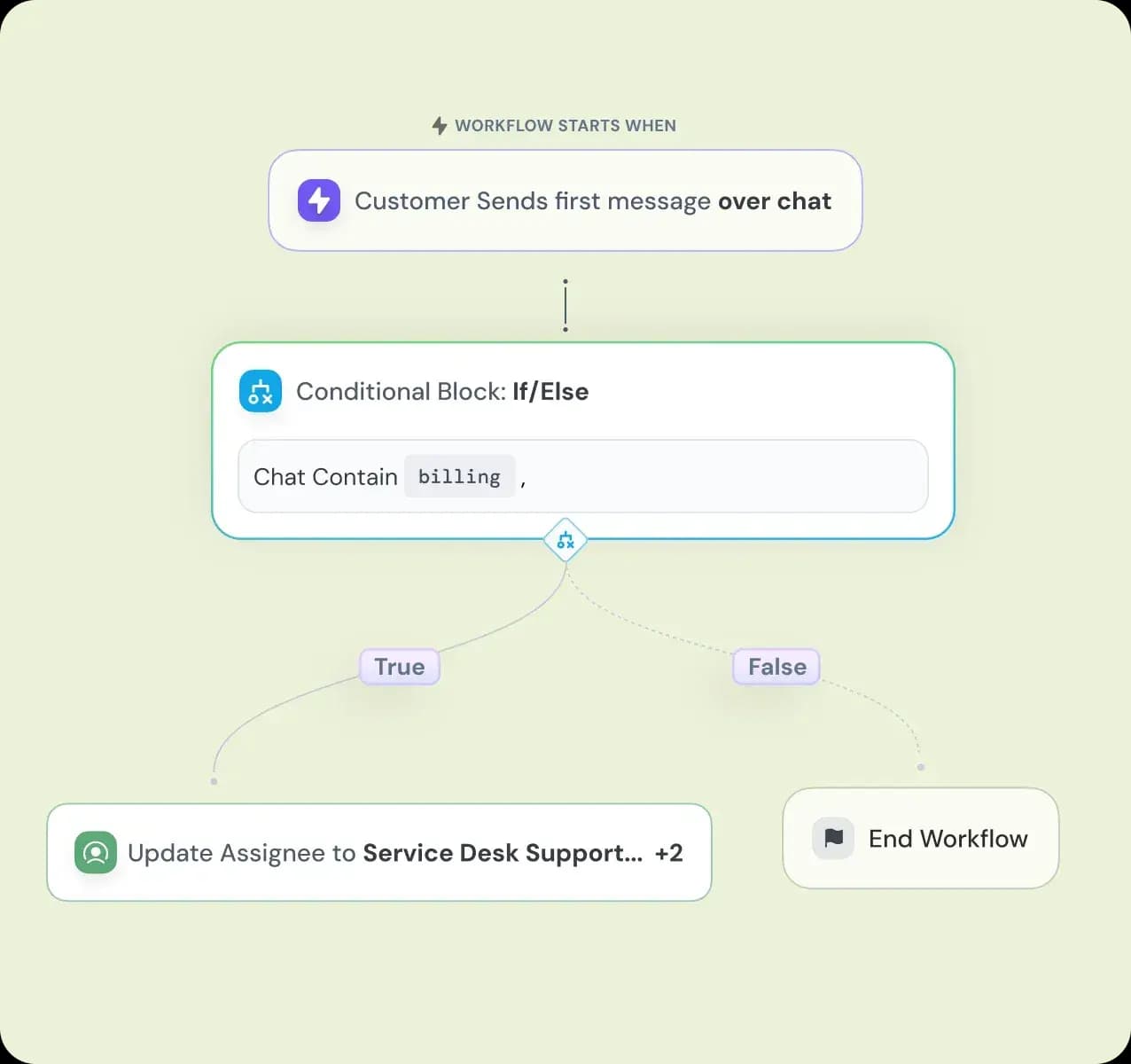Click the billing keyword input field
Screen dimensions: 1131x1064
459,476
